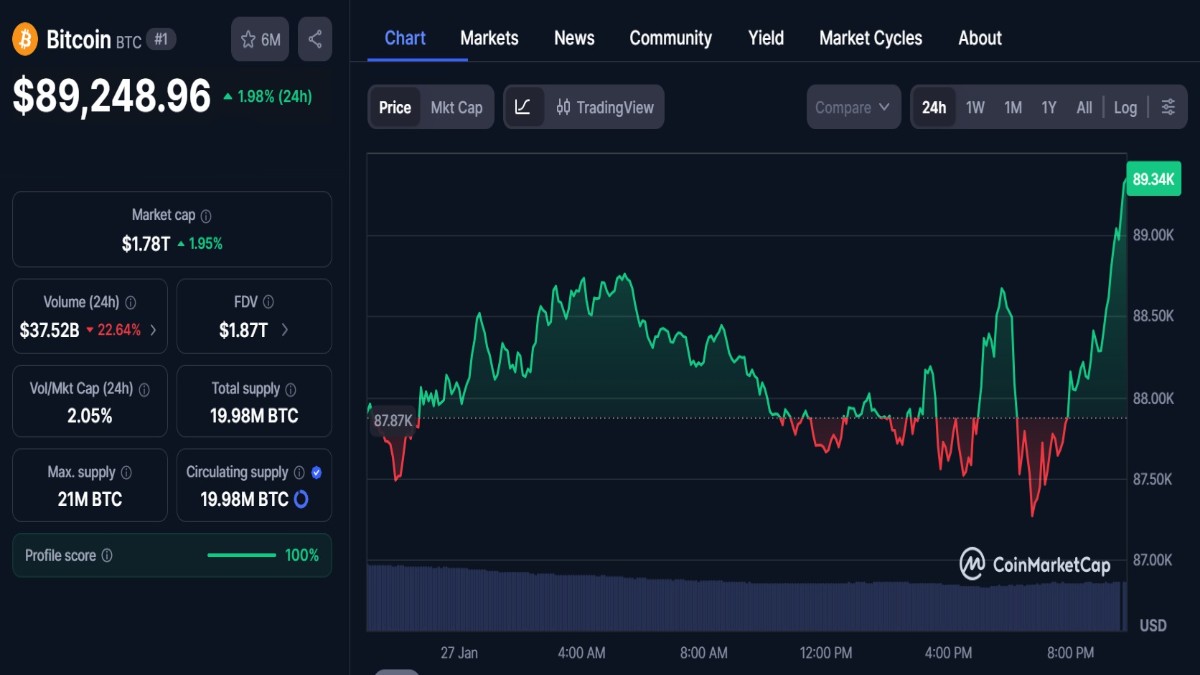
Task: Select the 1Y chart timeframe
Action: (1048, 107)
